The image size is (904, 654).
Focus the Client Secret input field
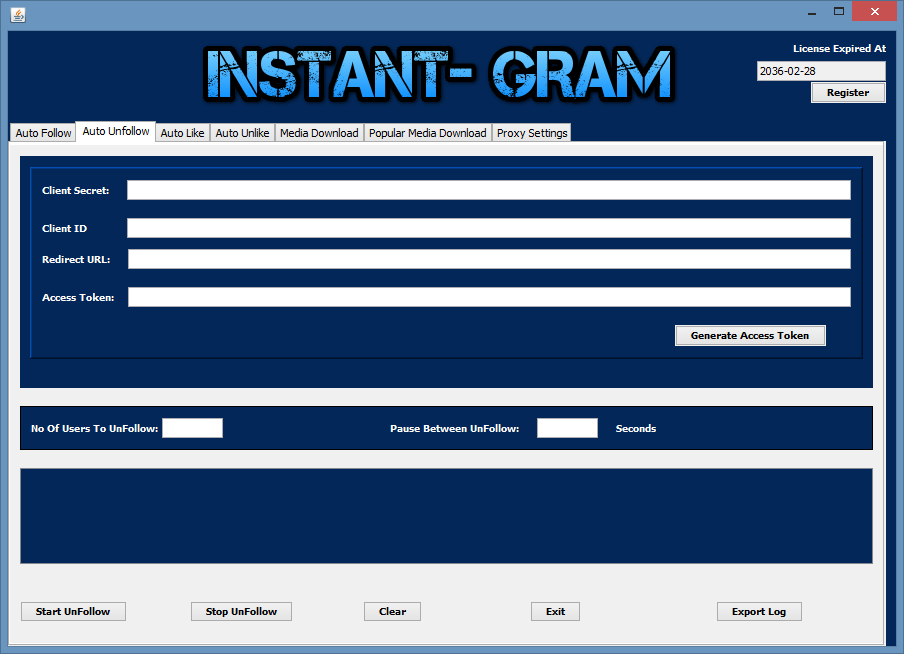[x=488, y=190]
